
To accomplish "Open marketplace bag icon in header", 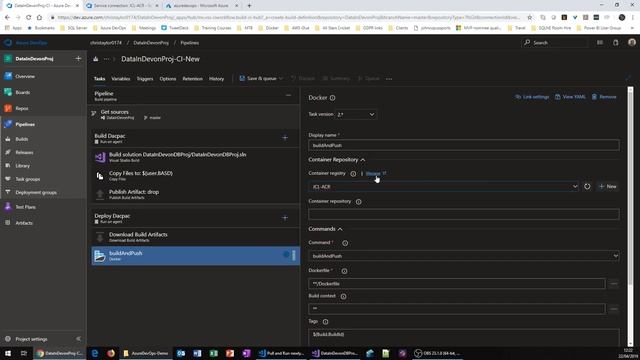I will click(616, 43).
